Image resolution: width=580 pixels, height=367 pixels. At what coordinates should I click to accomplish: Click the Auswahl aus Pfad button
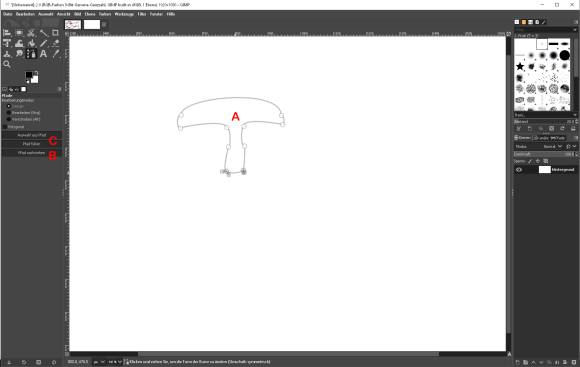31,135
